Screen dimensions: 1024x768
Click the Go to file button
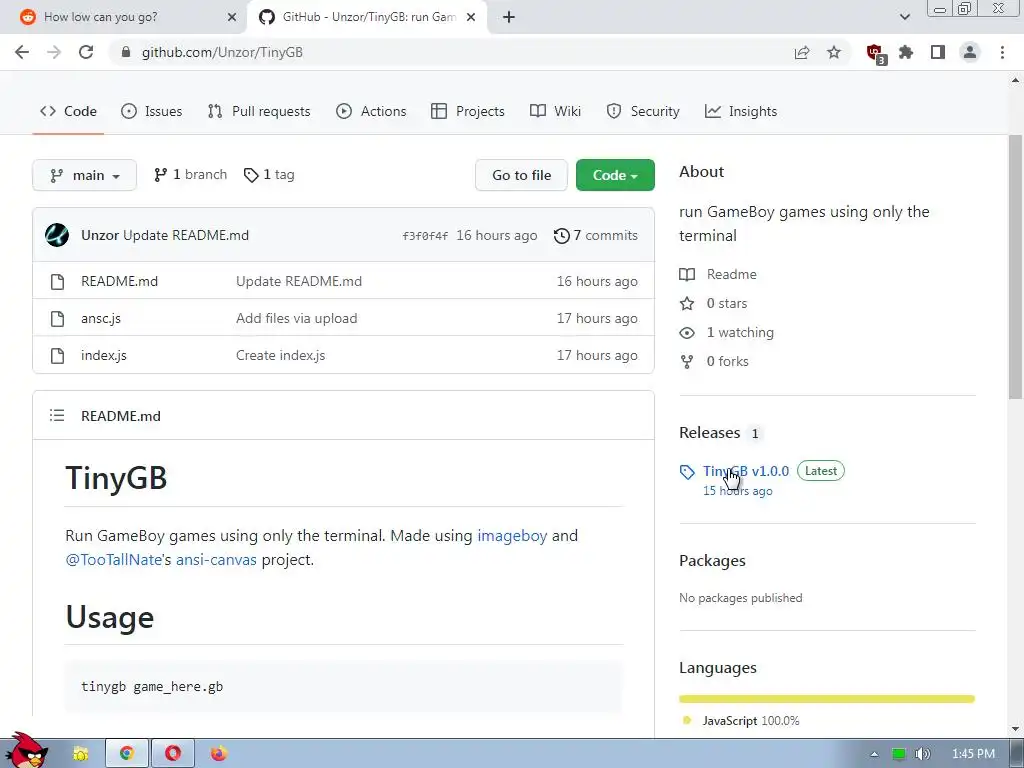[521, 175]
